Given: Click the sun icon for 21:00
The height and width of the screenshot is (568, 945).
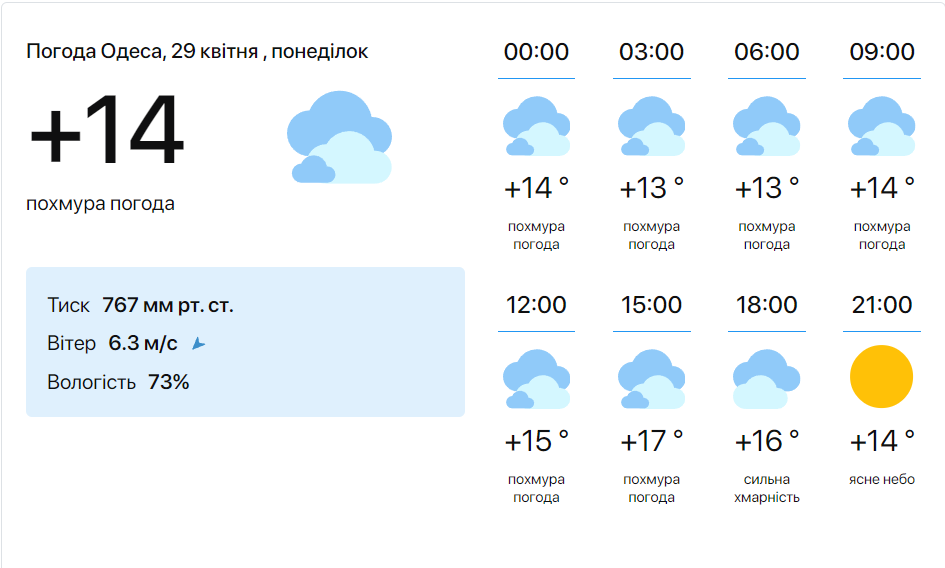Looking at the screenshot, I should pyautogui.click(x=881, y=376).
